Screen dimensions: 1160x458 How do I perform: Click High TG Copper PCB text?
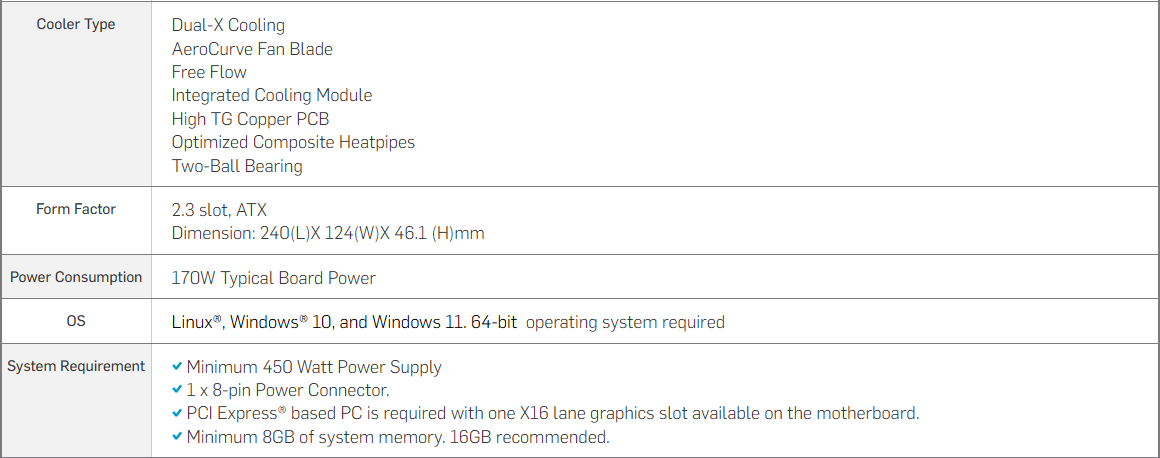pos(250,119)
